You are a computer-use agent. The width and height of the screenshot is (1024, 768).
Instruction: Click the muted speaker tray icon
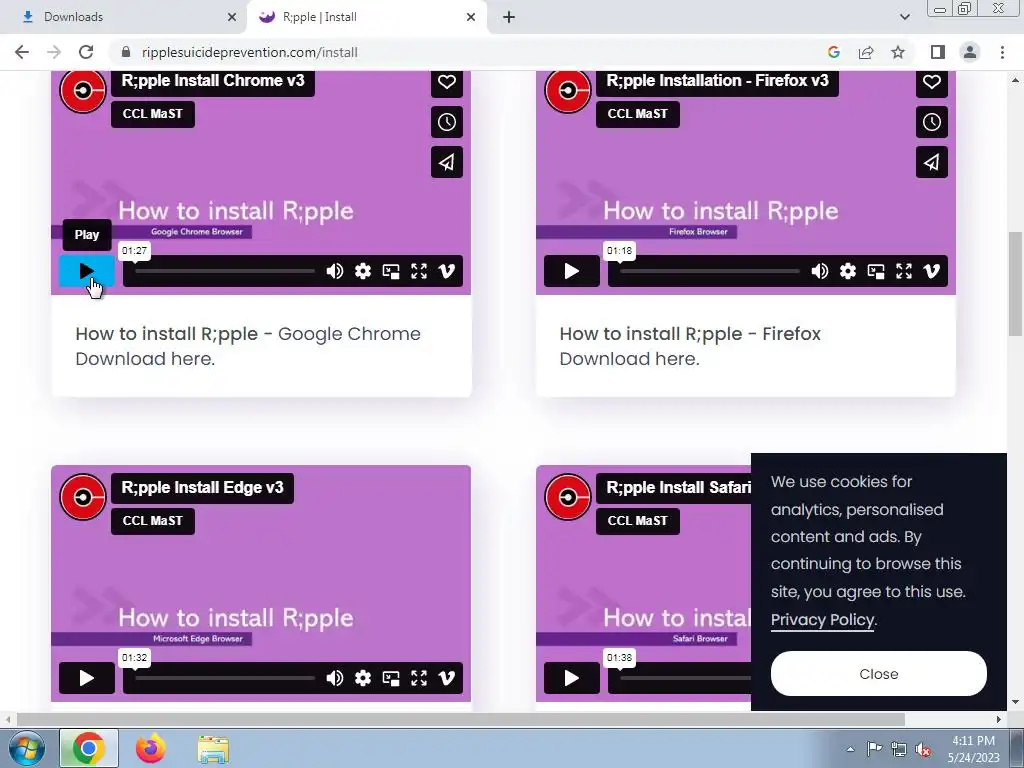923,749
